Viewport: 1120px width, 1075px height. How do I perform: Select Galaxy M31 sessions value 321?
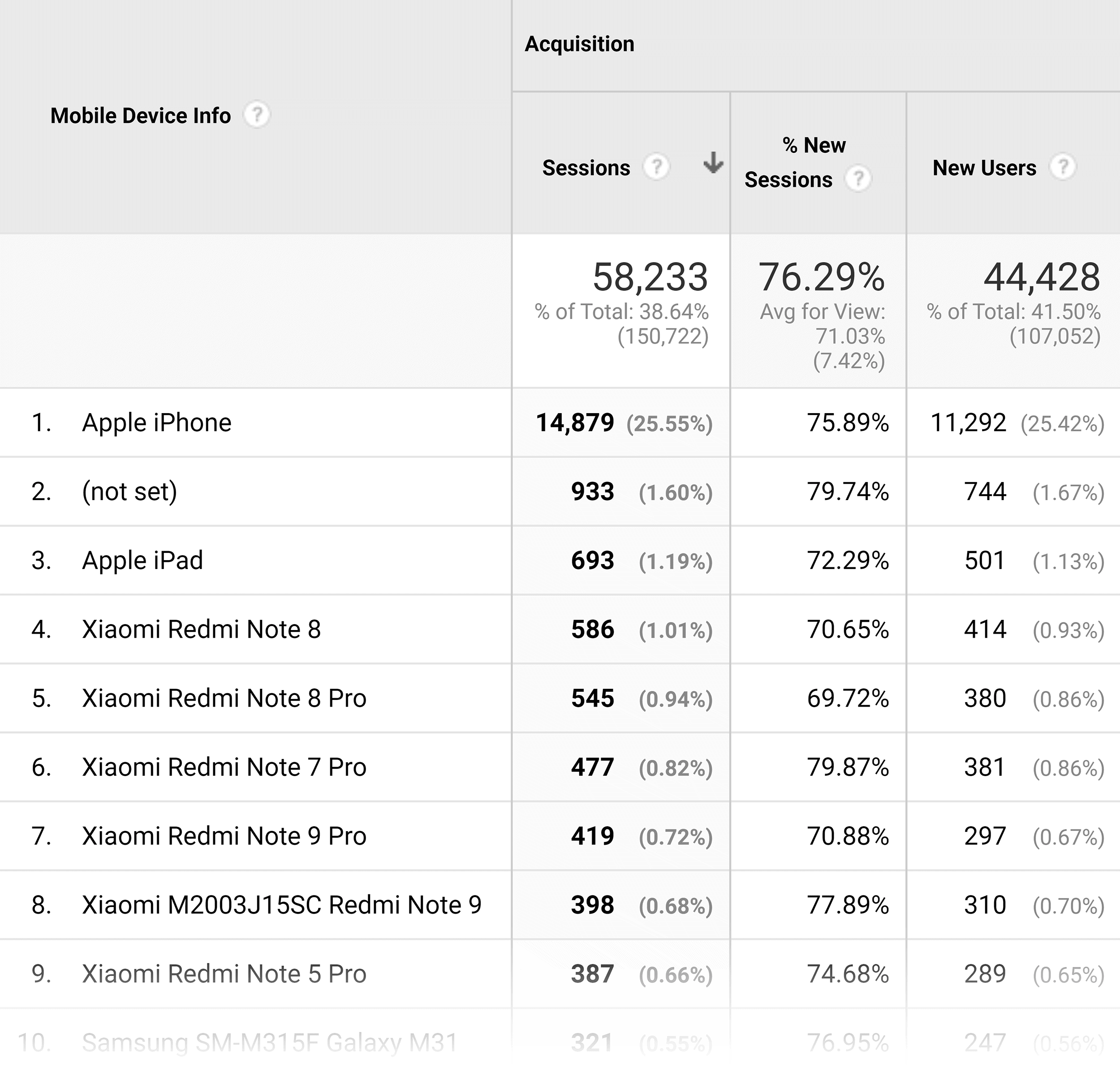[x=593, y=1042]
